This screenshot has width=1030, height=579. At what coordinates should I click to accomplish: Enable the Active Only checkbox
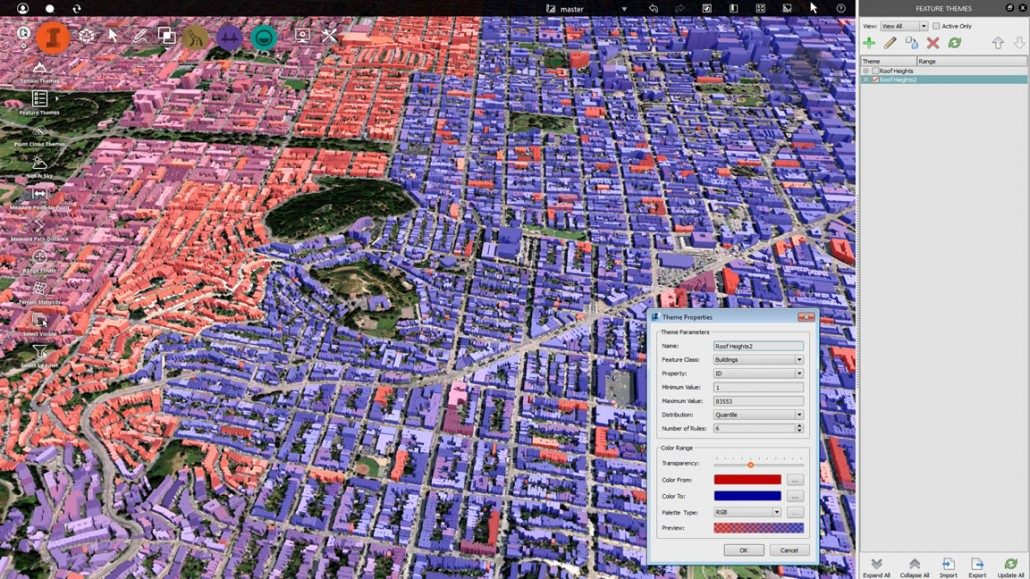[936, 26]
